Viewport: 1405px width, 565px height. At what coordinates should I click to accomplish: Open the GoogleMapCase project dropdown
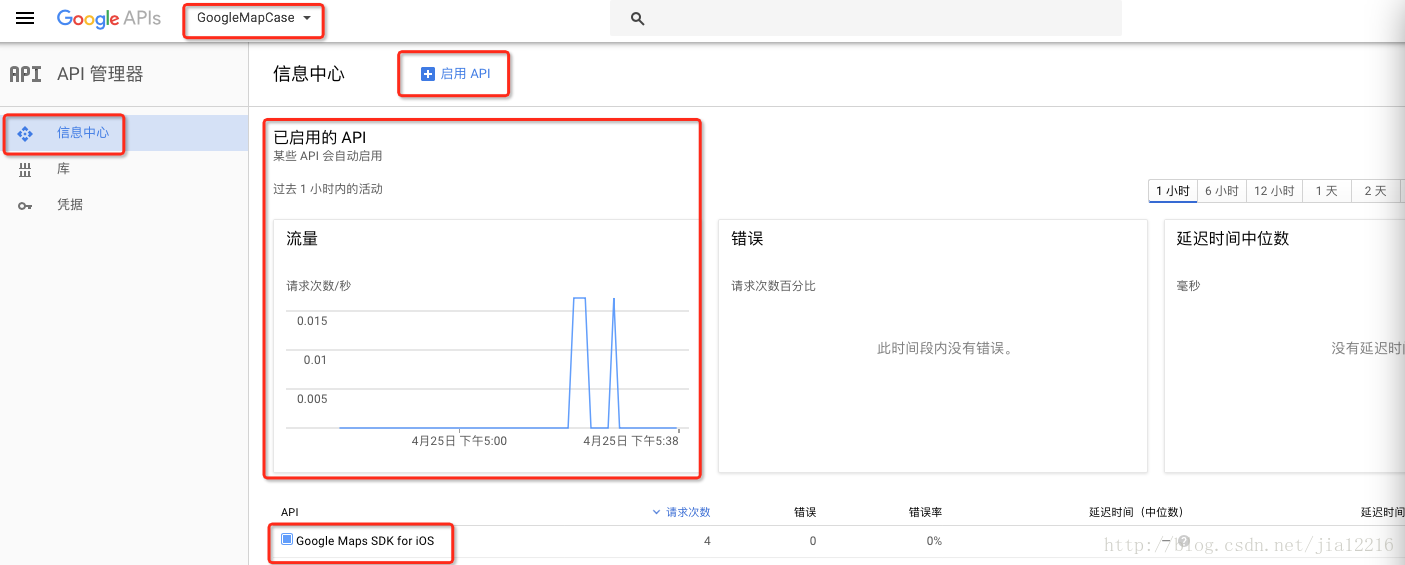pyautogui.click(x=254, y=19)
